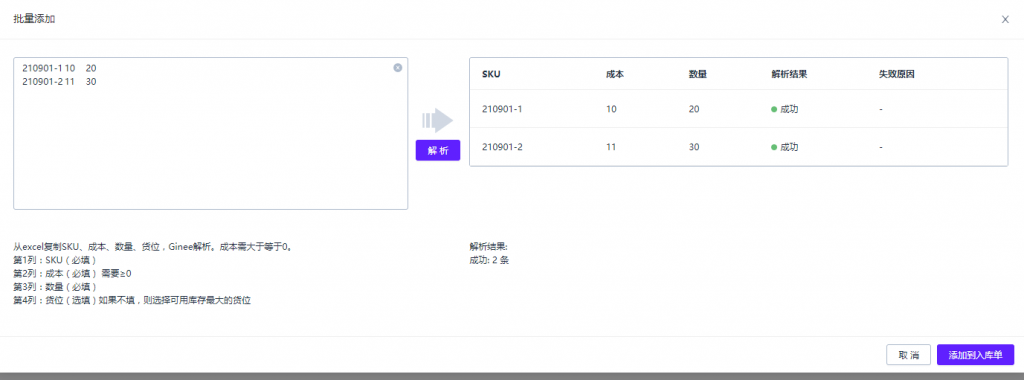Clear the textarea using the circular x icon
This screenshot has width=1024, height=380.
pos(398,67)
